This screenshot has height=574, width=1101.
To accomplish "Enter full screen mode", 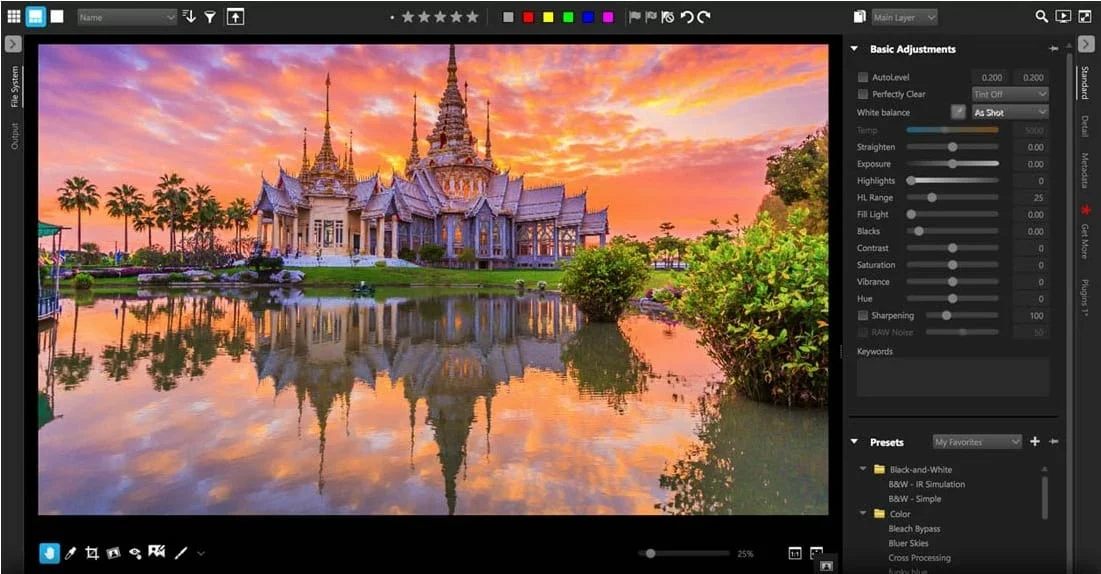I will click(x=1085, y=16).
